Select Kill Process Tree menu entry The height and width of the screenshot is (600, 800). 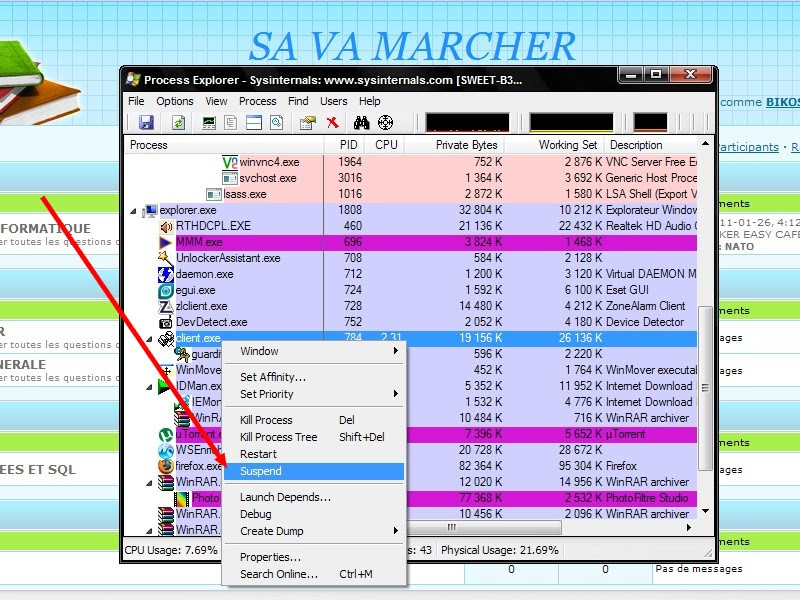pos(314,437)
